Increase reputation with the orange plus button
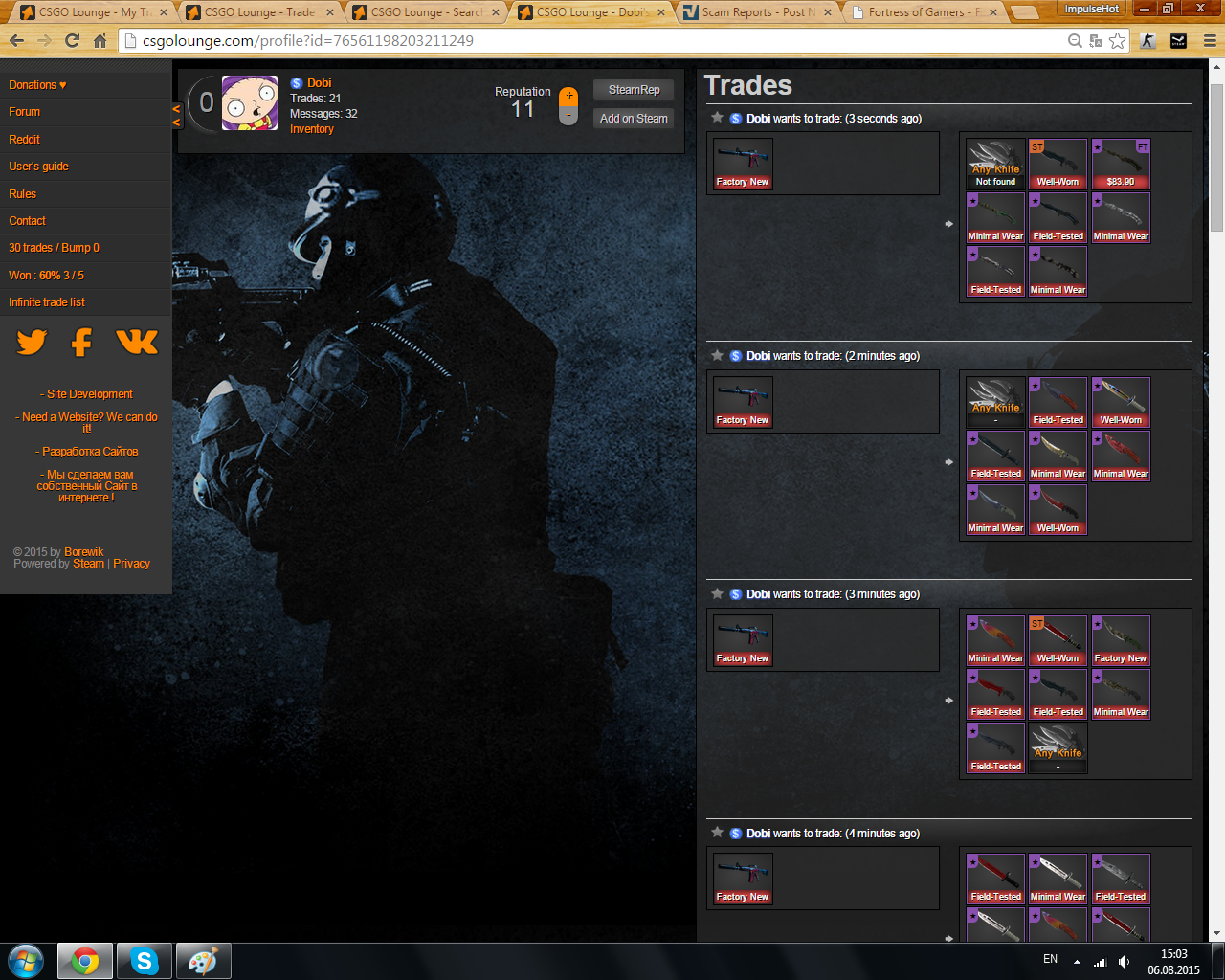Screen dimensions: 1225x980 click(x=568, y=97)
